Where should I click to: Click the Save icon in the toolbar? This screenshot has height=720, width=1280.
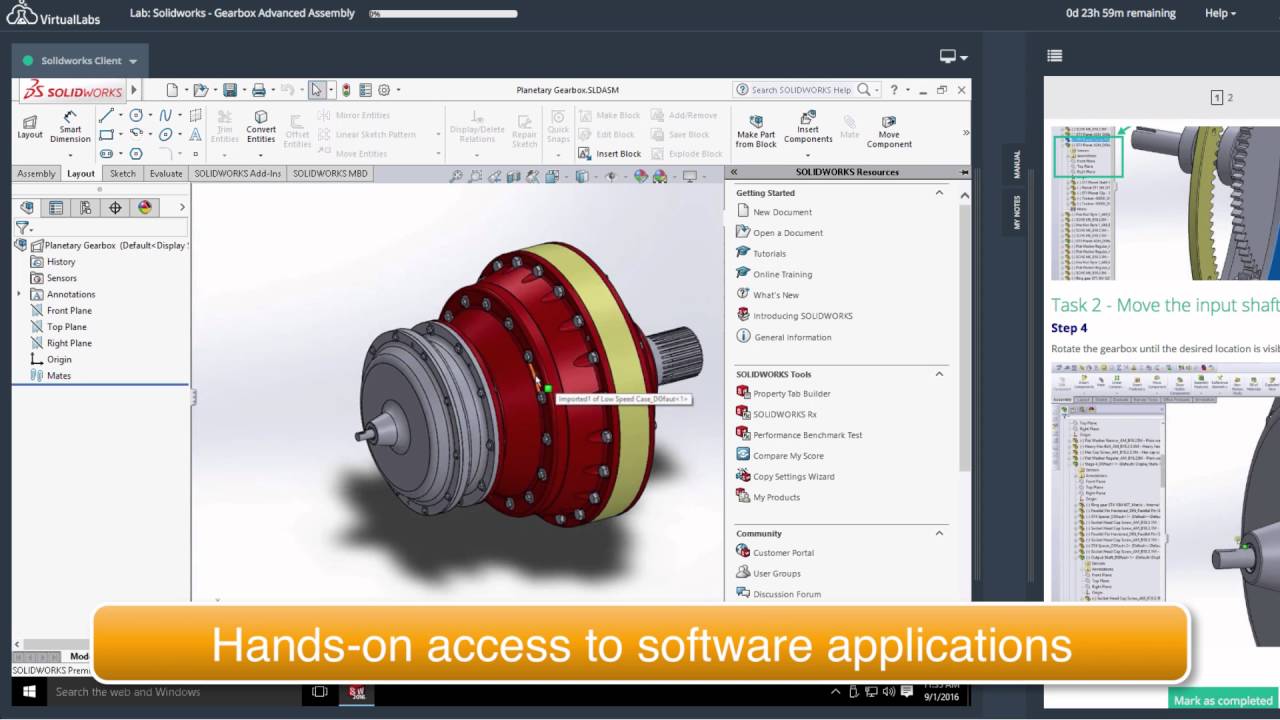click(x=230, y=90)
